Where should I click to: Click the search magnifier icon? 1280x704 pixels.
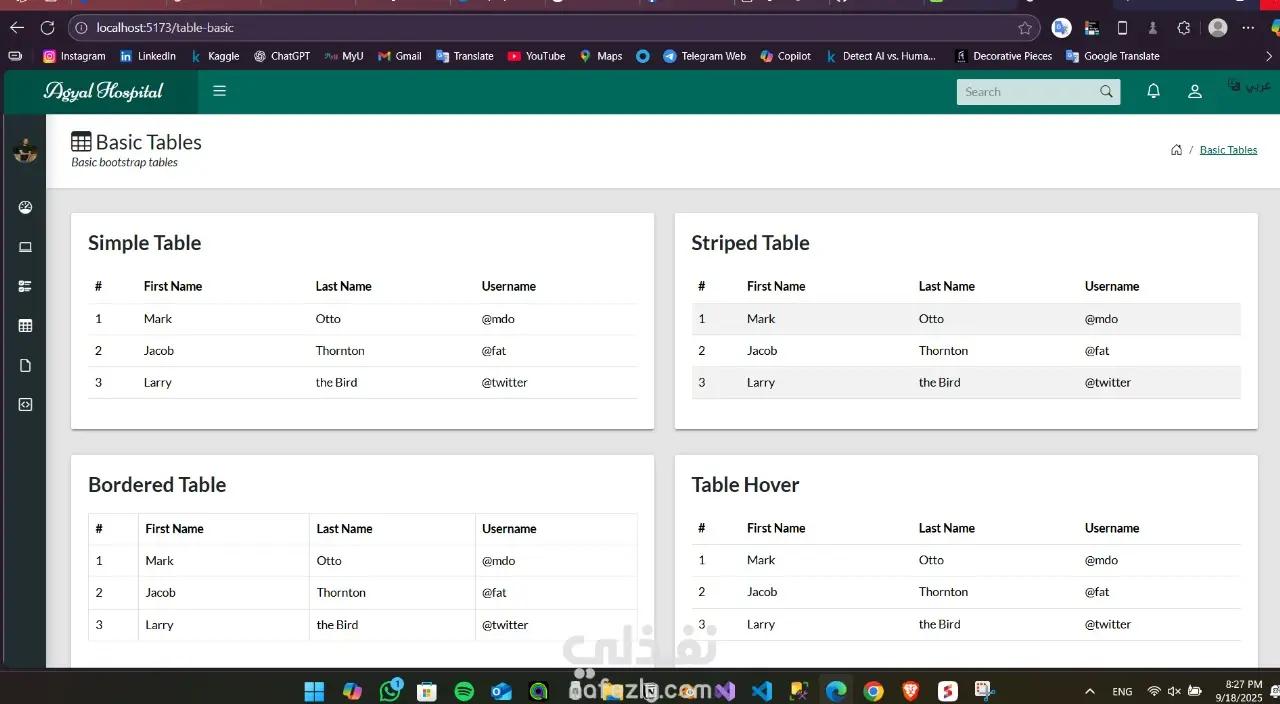point(1106,92)
